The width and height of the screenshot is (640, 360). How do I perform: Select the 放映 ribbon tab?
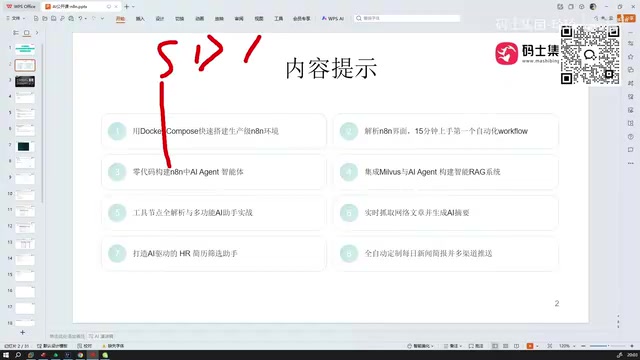pyautogui.click(x=219, y=19)
